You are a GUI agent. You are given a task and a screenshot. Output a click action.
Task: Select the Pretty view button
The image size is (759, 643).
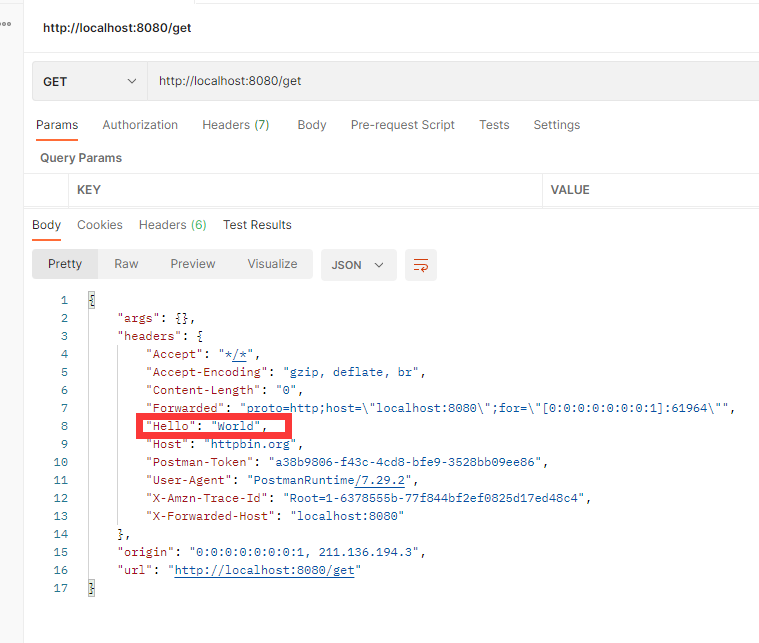point(65,264)
